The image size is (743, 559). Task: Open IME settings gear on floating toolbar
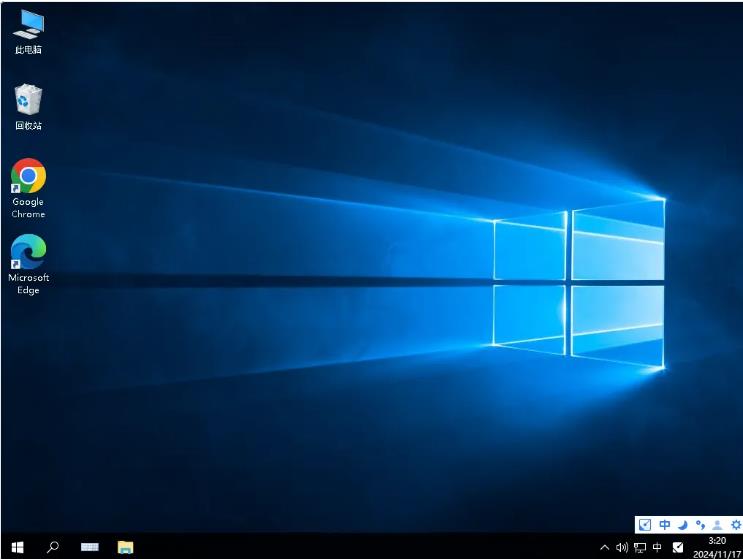pyautogui.click(x=736, y=524)
